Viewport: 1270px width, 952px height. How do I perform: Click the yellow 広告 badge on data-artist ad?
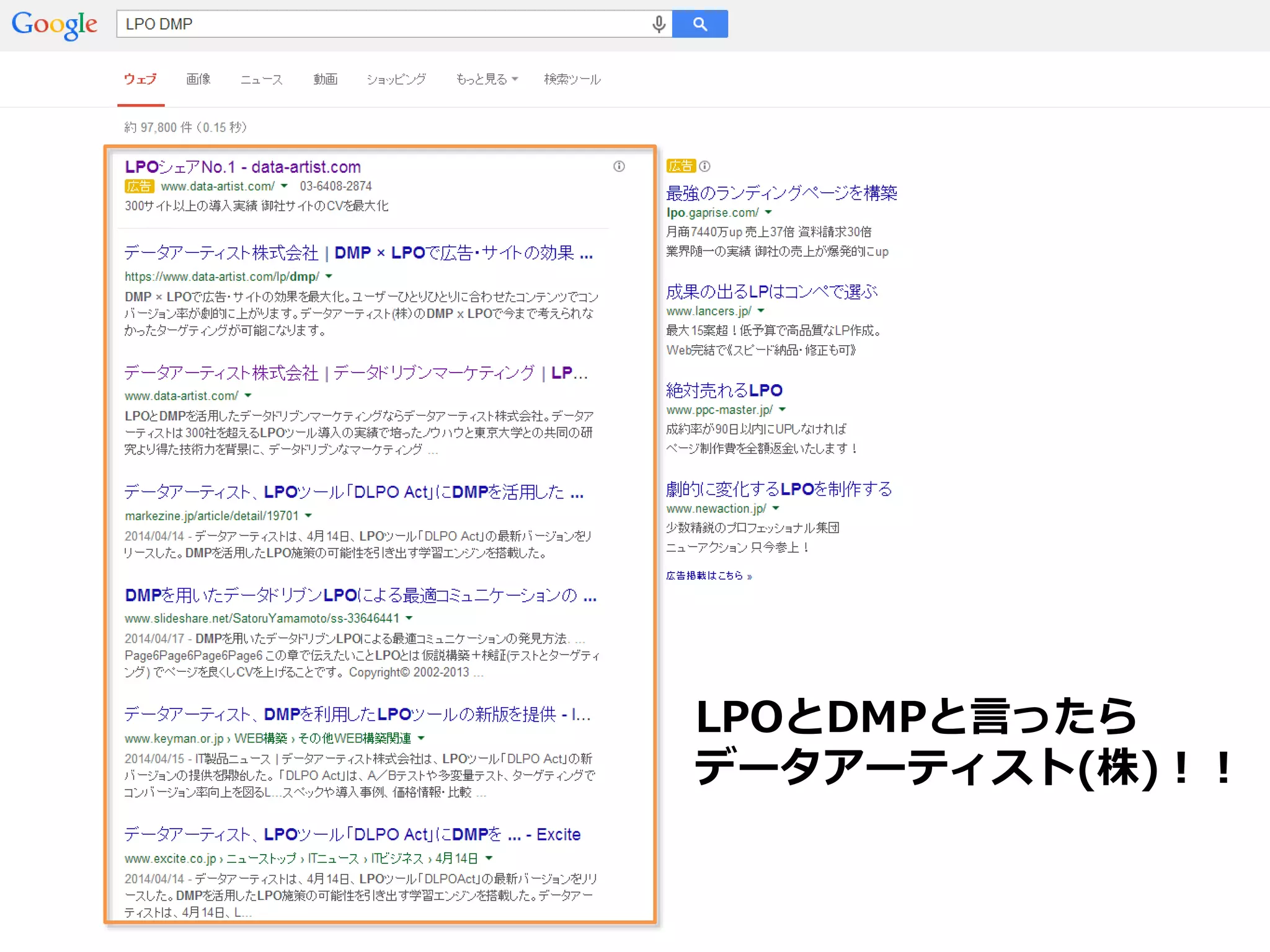[x=139, y=186]
